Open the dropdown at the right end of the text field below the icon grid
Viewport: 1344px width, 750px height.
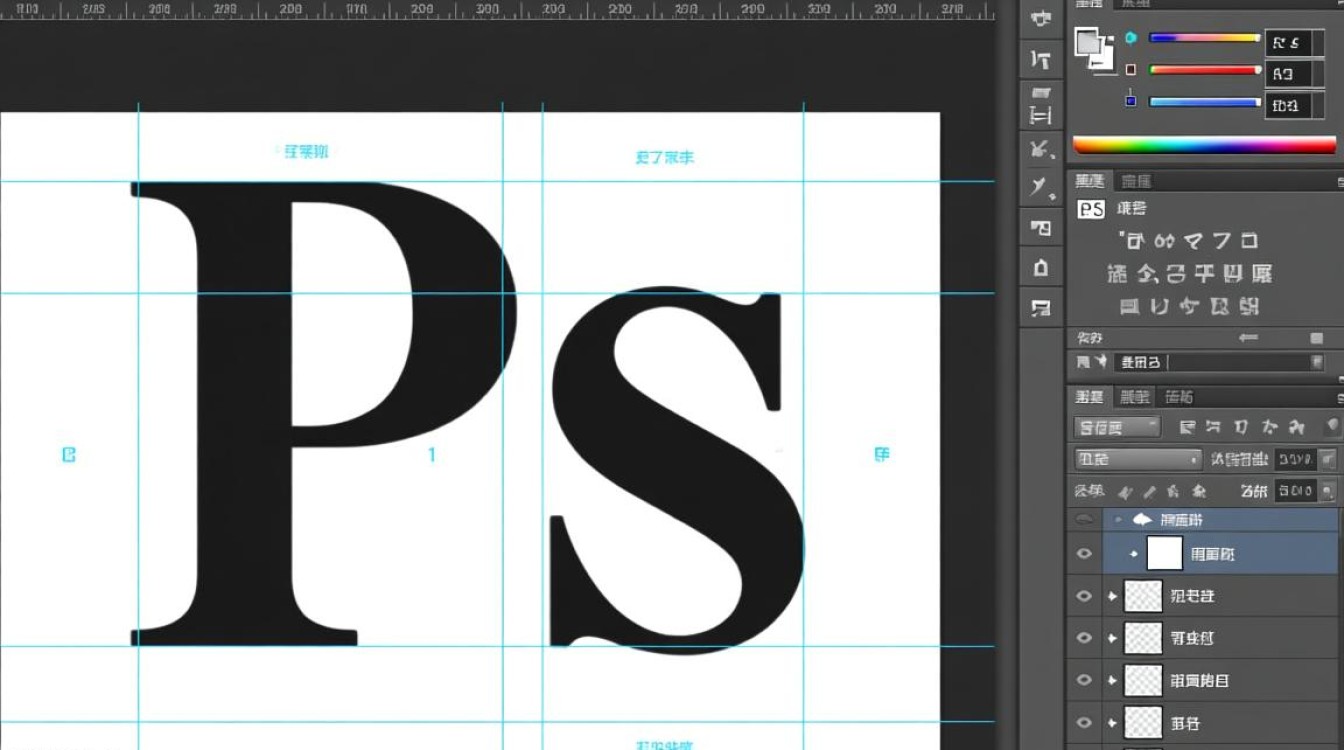(x=1317, y=362)
